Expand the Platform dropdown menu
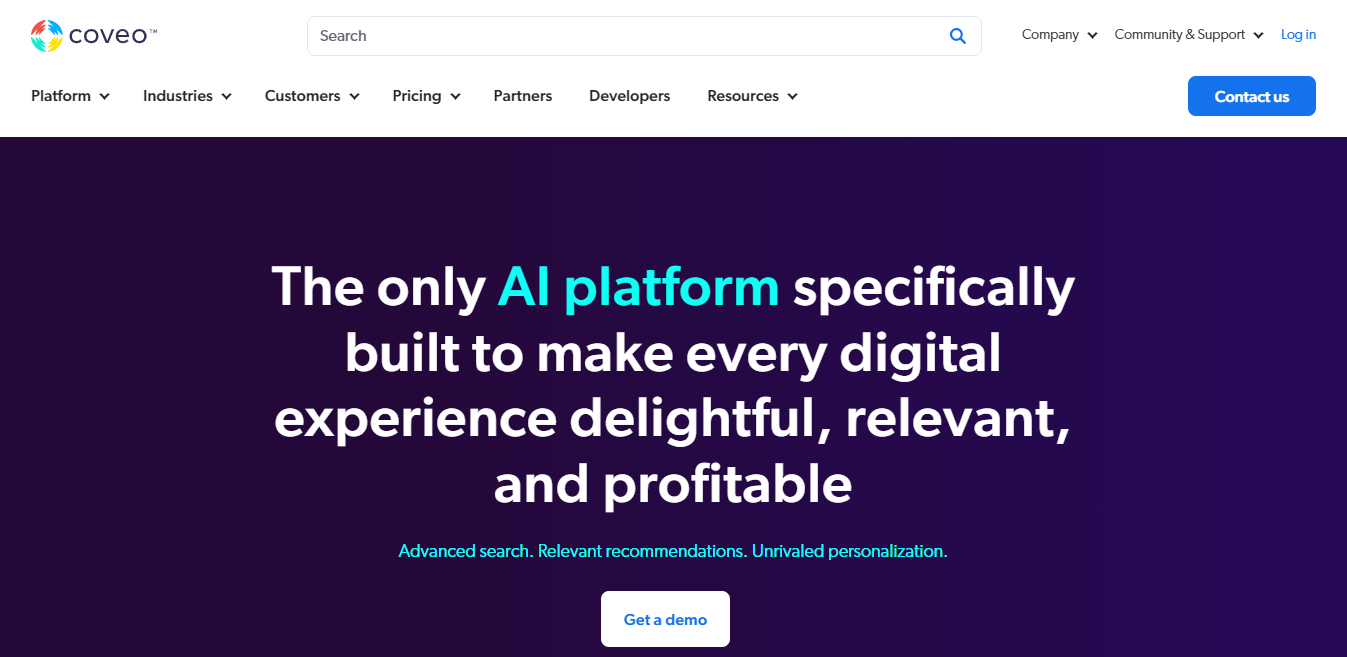The height and width of the screenshot is (657, 1347). (61, 96)
